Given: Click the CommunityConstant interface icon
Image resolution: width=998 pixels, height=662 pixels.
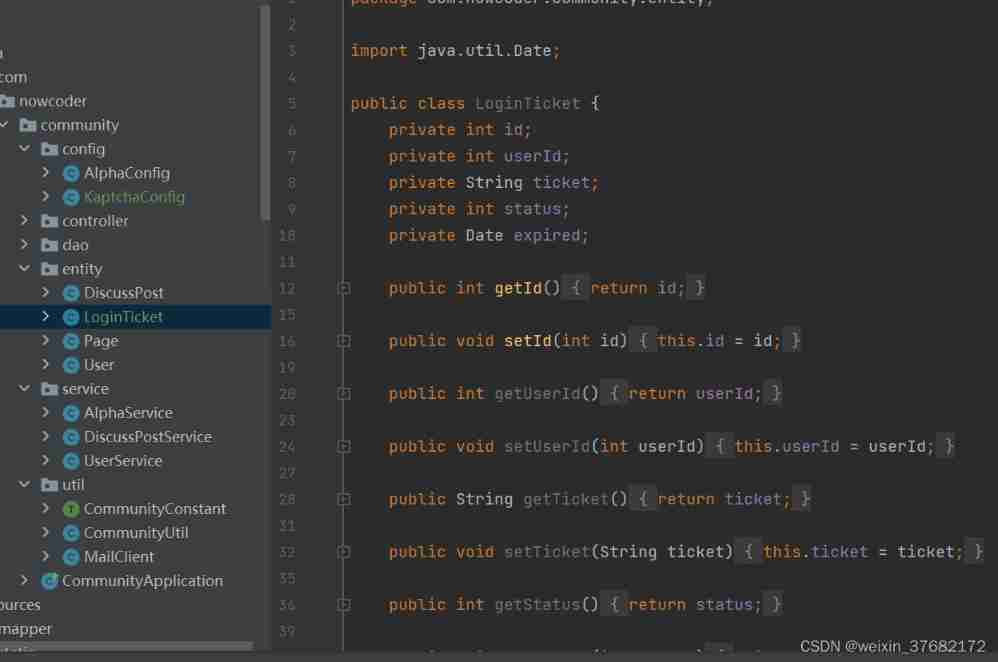Looking at the screenshot, I should (71, 509).
